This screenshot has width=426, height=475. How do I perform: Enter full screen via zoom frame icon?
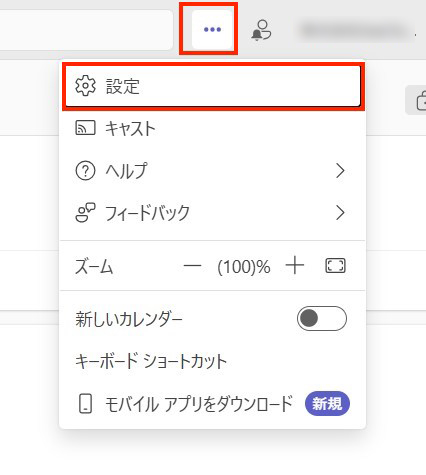pos(335,266)
